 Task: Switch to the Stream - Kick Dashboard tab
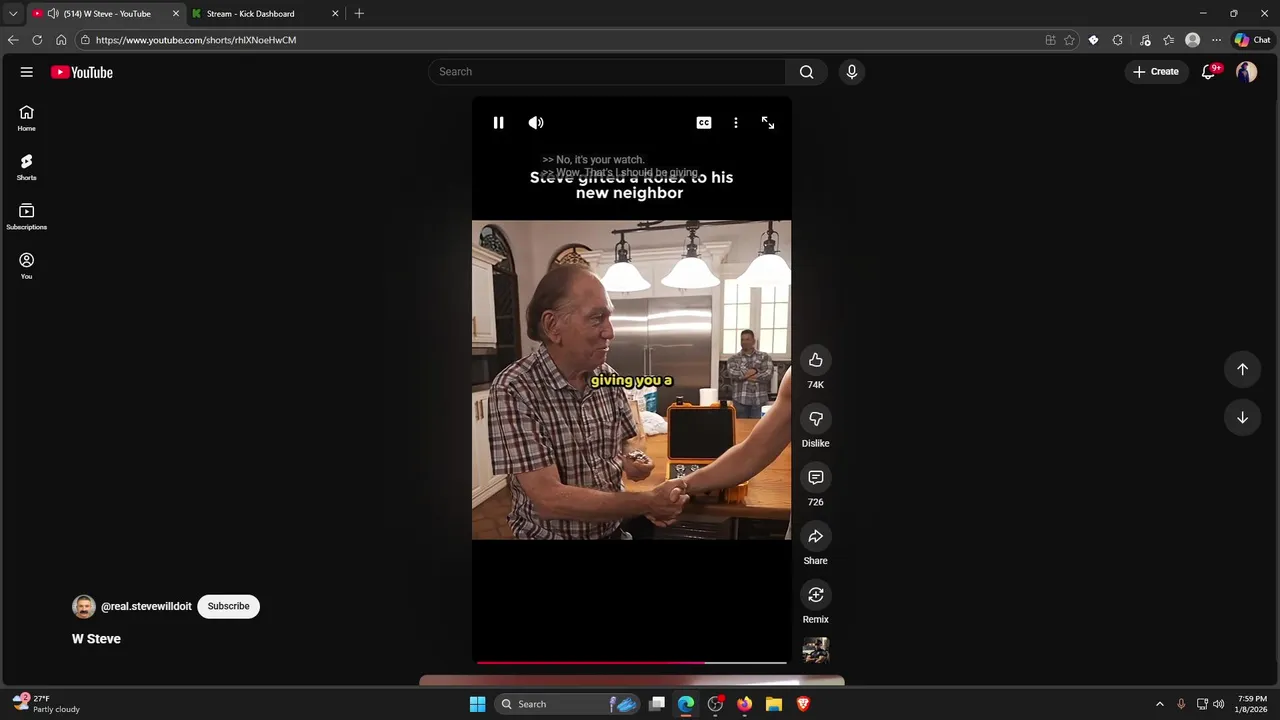(265, 14)
